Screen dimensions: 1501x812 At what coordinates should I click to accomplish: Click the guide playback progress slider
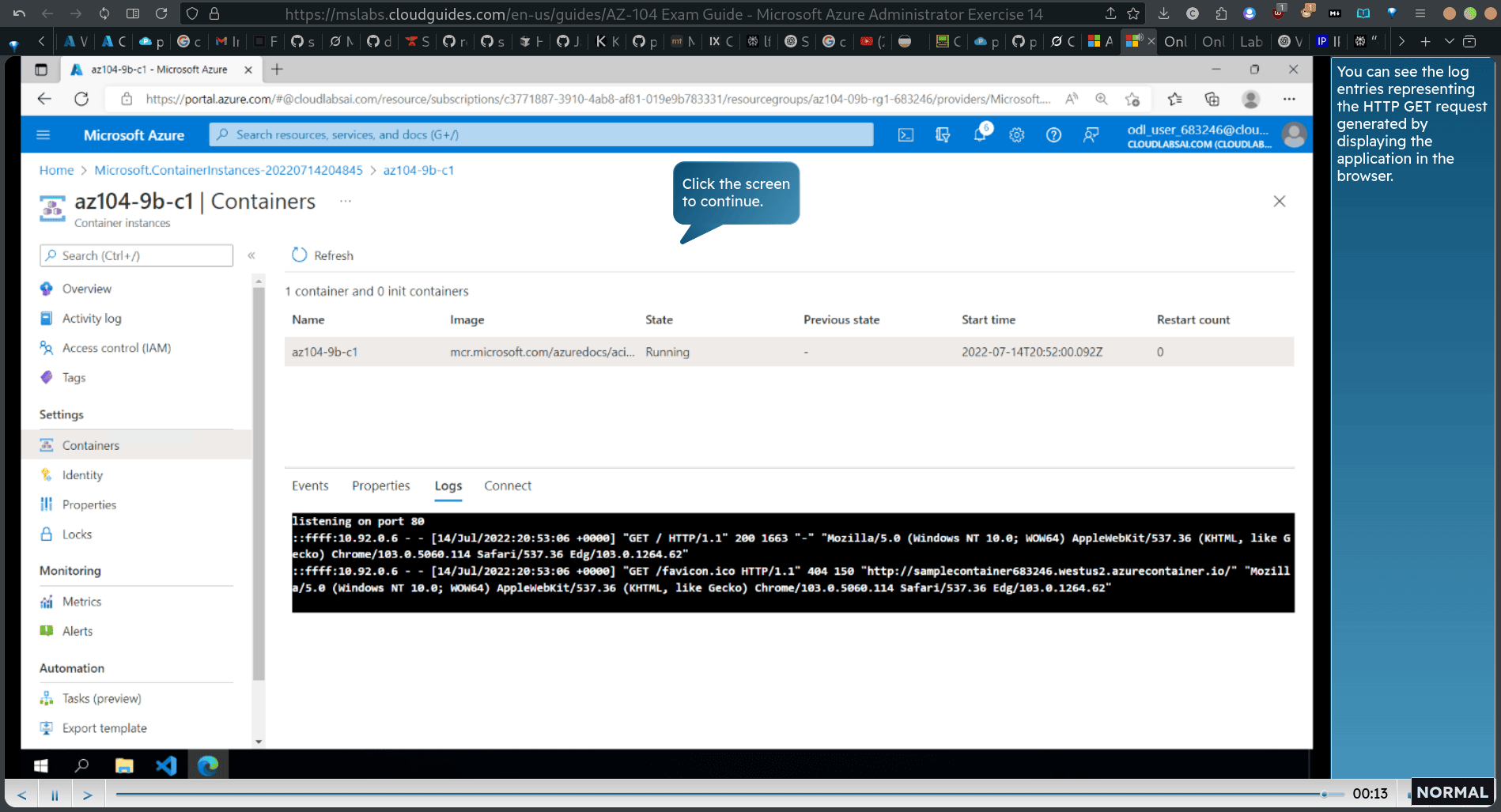click(x=730, y=794)
